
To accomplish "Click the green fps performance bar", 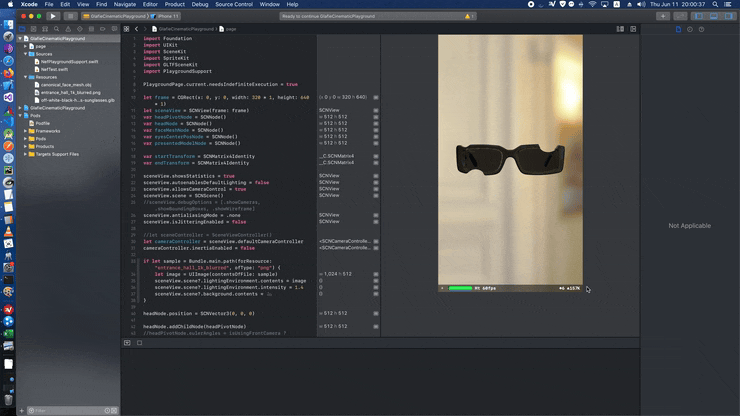I will (460, 289).
